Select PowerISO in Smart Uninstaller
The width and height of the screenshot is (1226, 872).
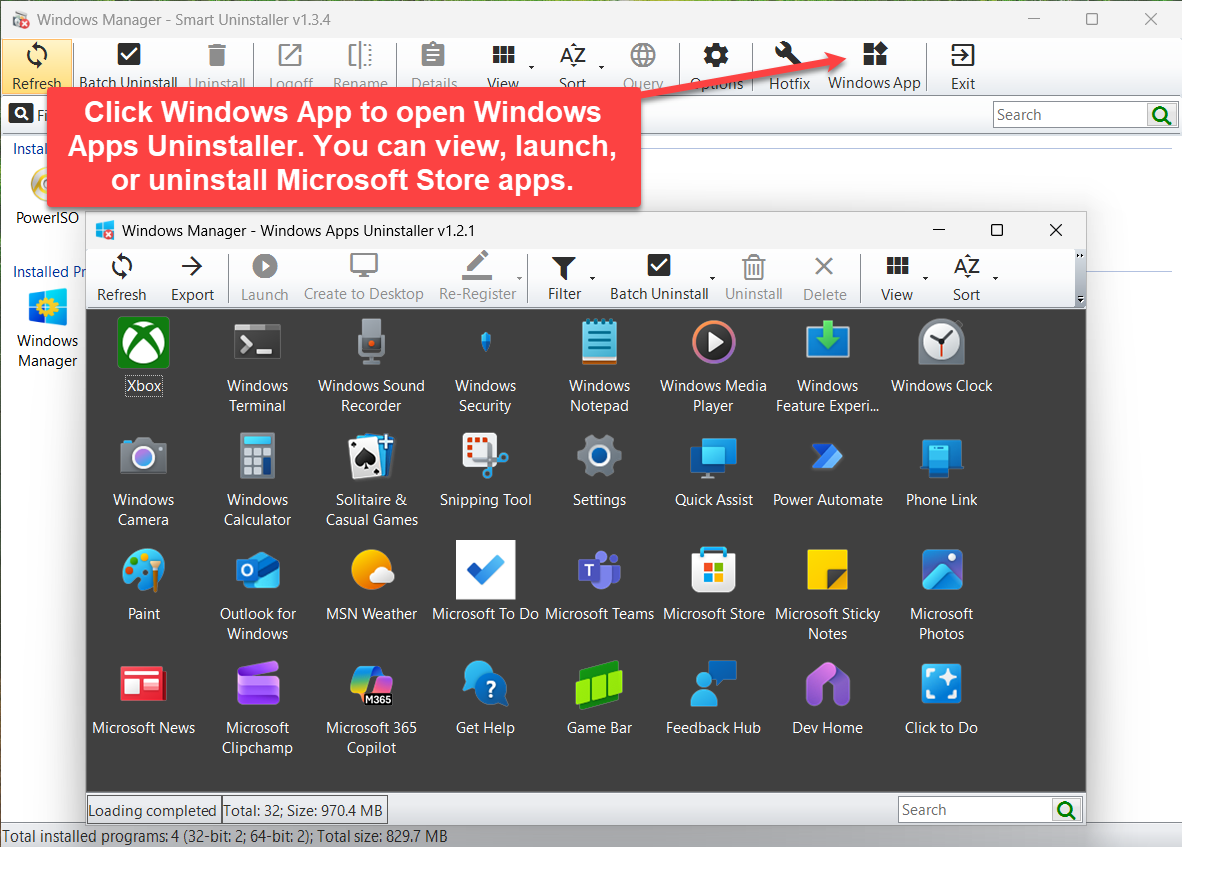[x=47, y=196]
